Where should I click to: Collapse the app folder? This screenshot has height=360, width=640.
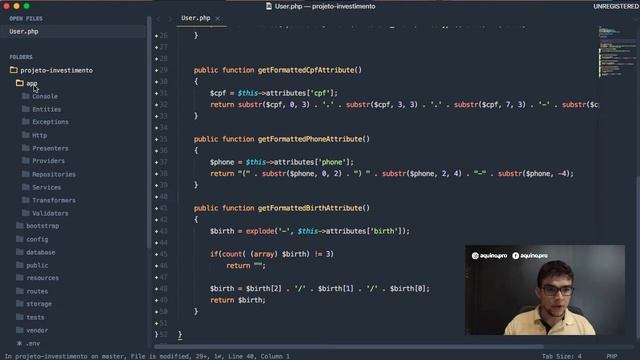pyautogui.click(x=31, y=83)
